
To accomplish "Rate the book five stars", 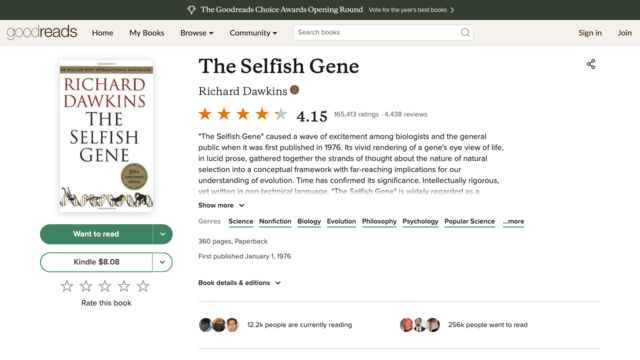I will (x=143, y=286).
